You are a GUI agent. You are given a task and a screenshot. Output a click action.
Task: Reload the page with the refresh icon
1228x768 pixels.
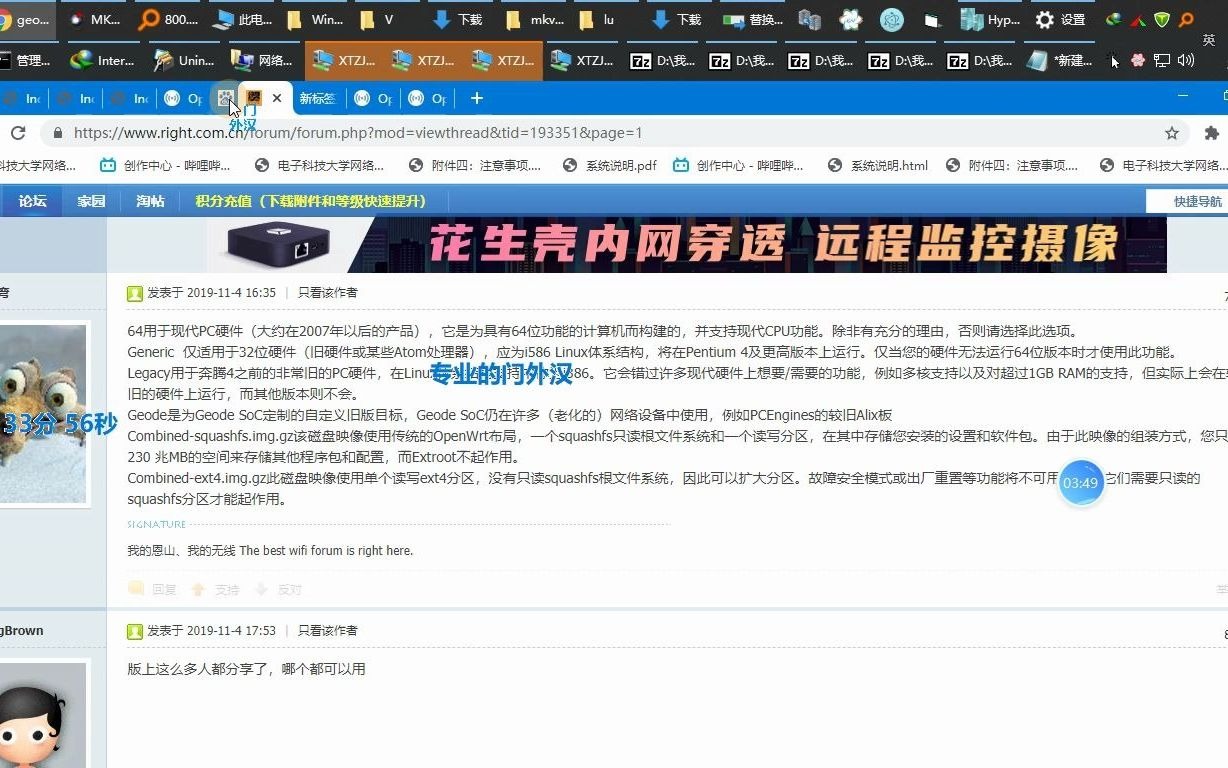tap(17, 133)
